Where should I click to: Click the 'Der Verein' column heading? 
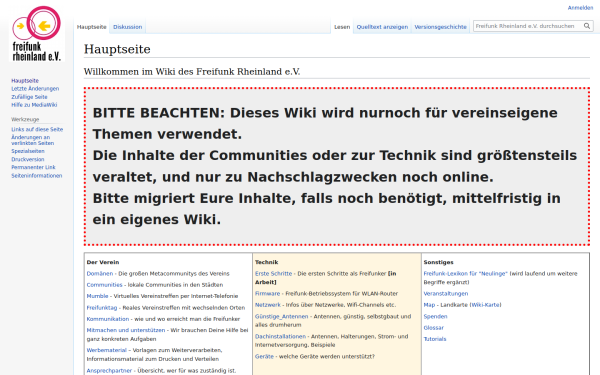(x=103, y=262)
